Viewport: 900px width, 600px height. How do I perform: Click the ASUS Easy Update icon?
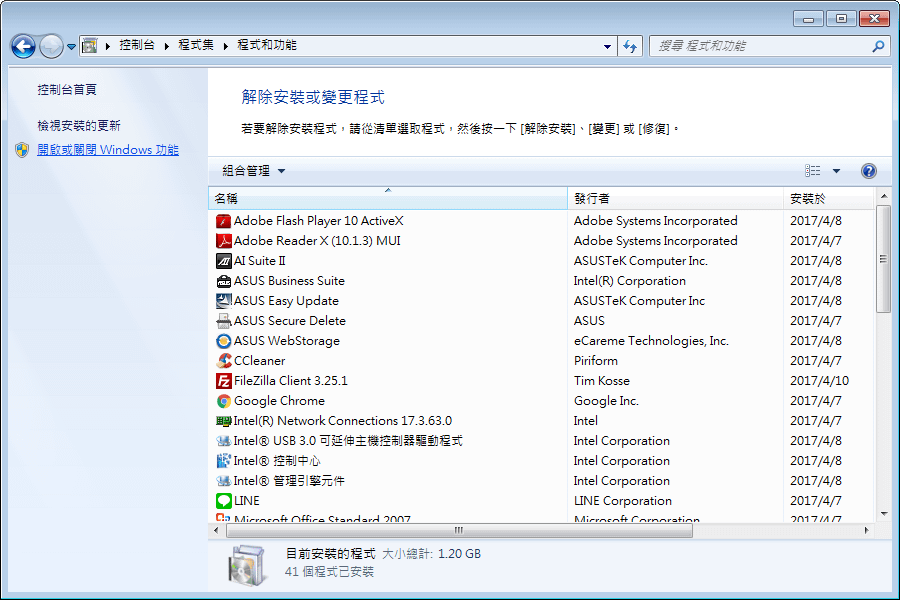[223, 301]
